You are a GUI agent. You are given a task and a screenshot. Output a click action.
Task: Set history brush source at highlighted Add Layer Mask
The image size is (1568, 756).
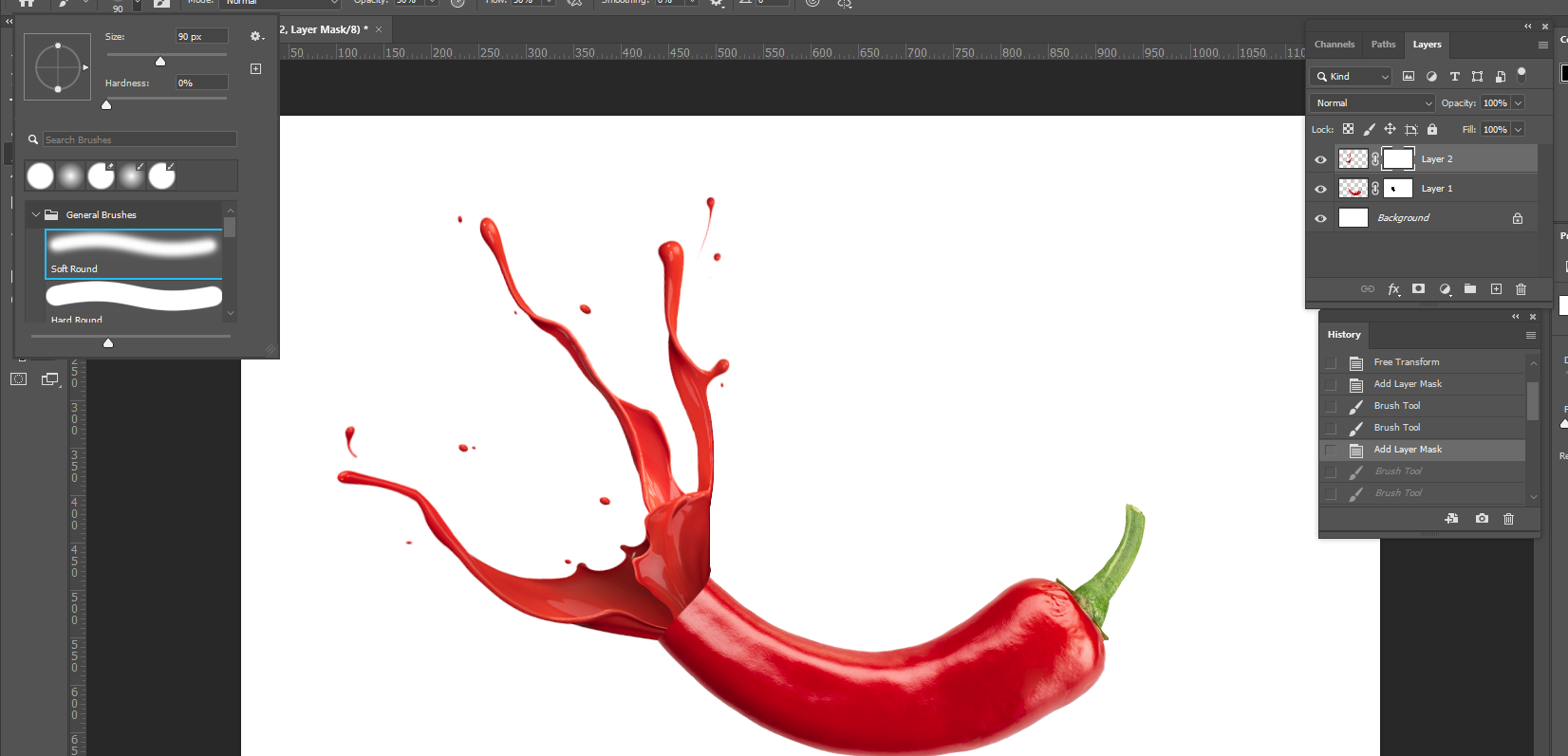[x=1331, y=450]
